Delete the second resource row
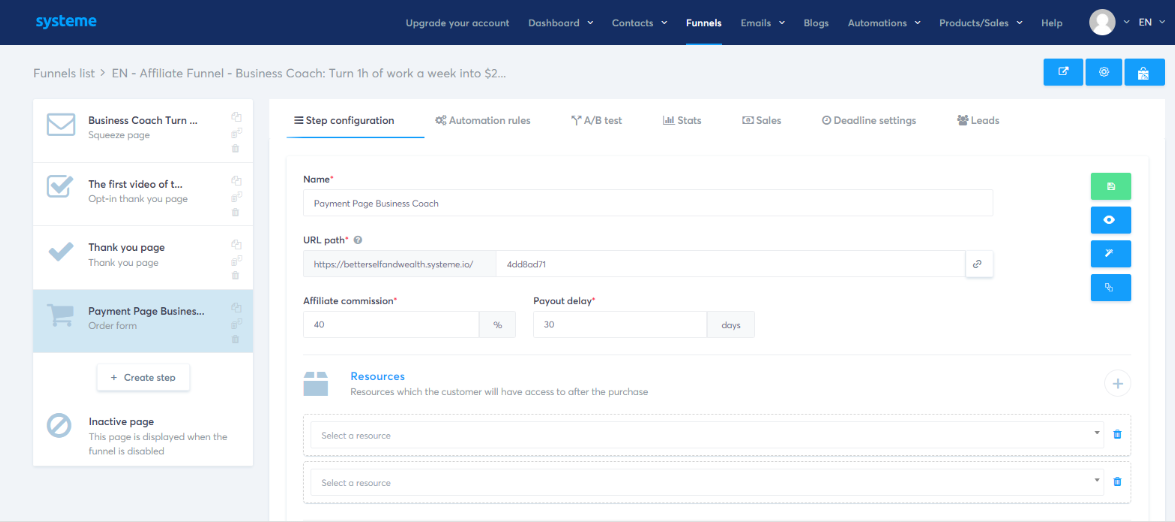 pyautogui.click(x=1117, y=482)
